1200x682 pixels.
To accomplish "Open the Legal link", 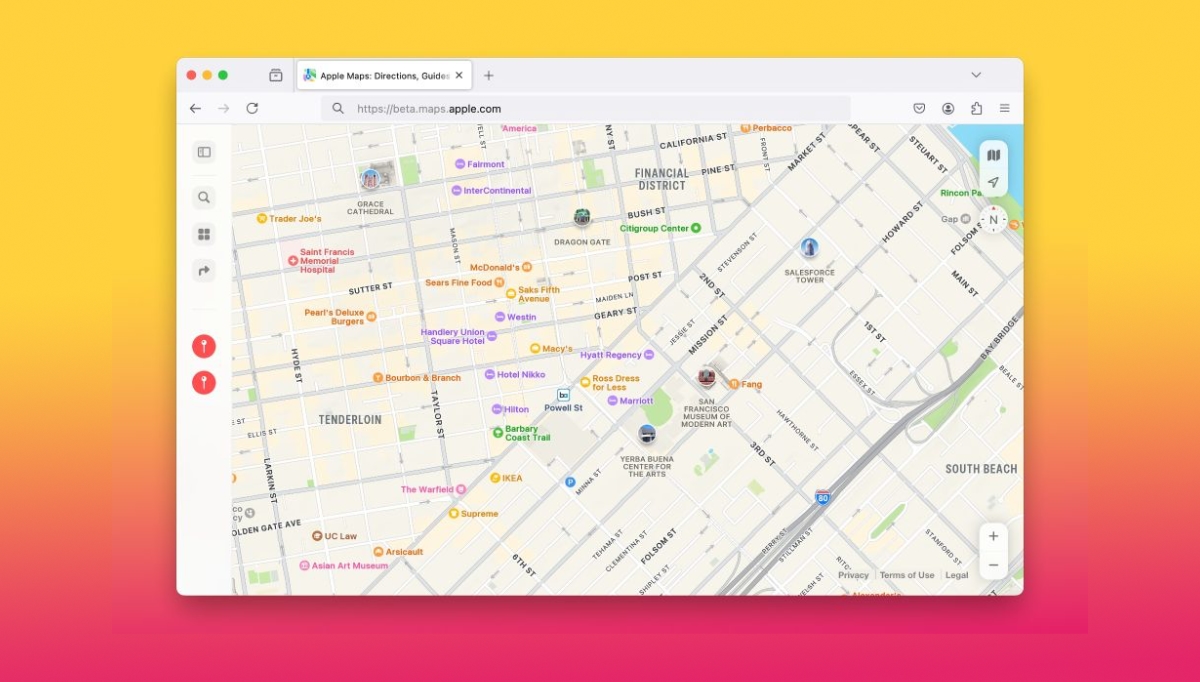I will tap(957, 575).
